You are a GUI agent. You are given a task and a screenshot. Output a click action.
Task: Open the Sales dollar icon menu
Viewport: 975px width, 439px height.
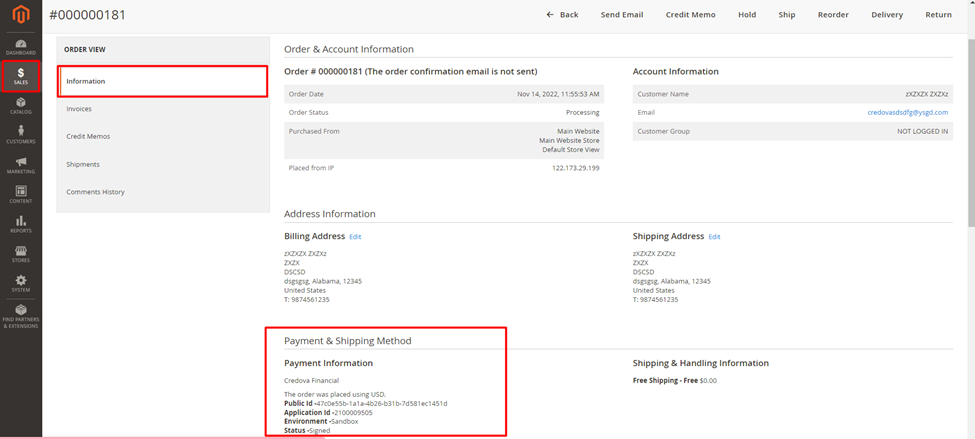[x=21, y=76]
